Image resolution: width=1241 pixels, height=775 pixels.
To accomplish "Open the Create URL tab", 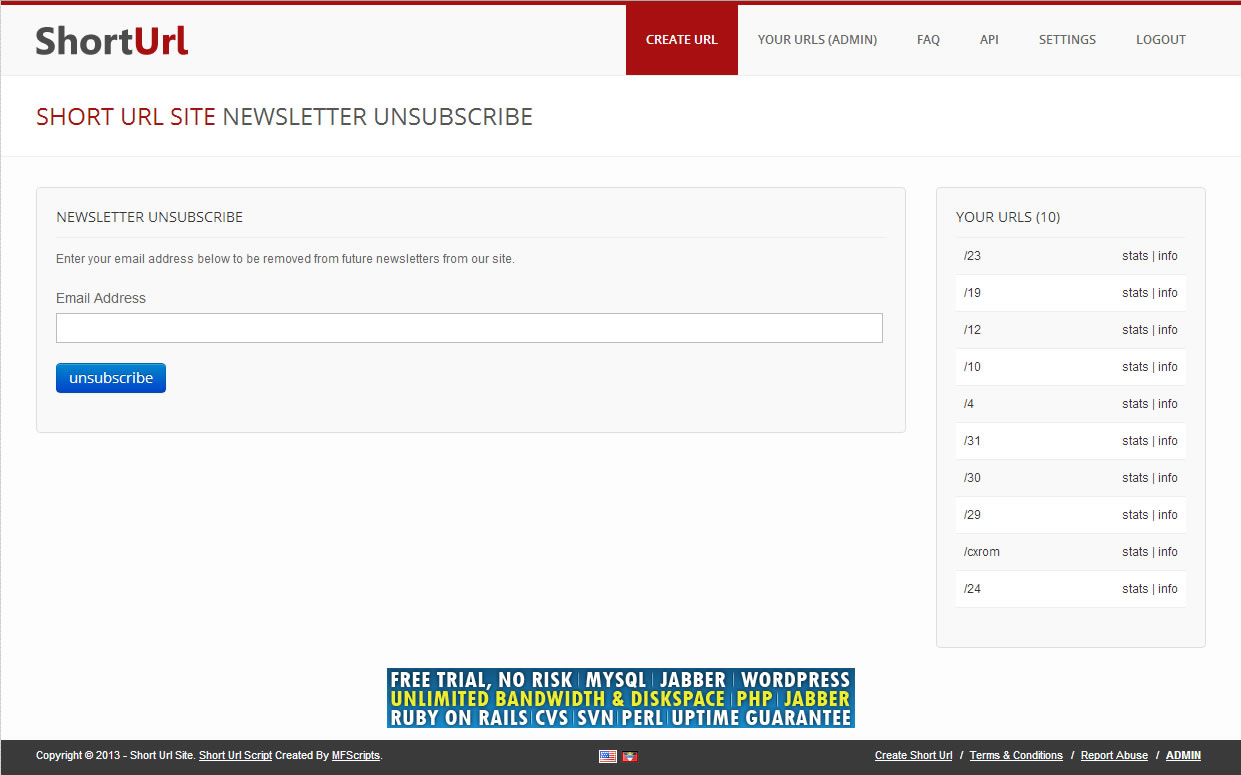I will (x=681, y=40).
